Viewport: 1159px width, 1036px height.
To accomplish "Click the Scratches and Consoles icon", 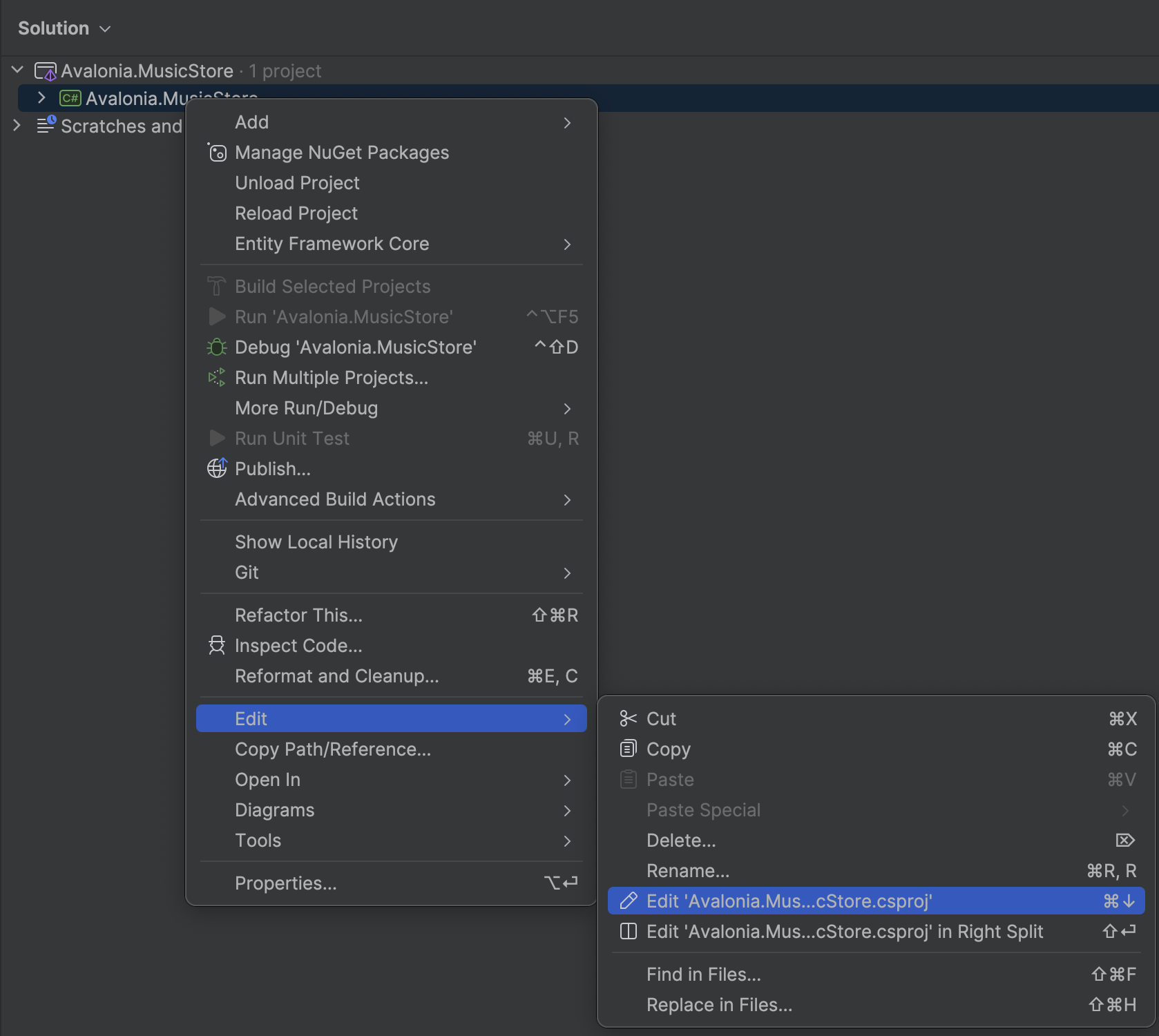I will 46,126.
